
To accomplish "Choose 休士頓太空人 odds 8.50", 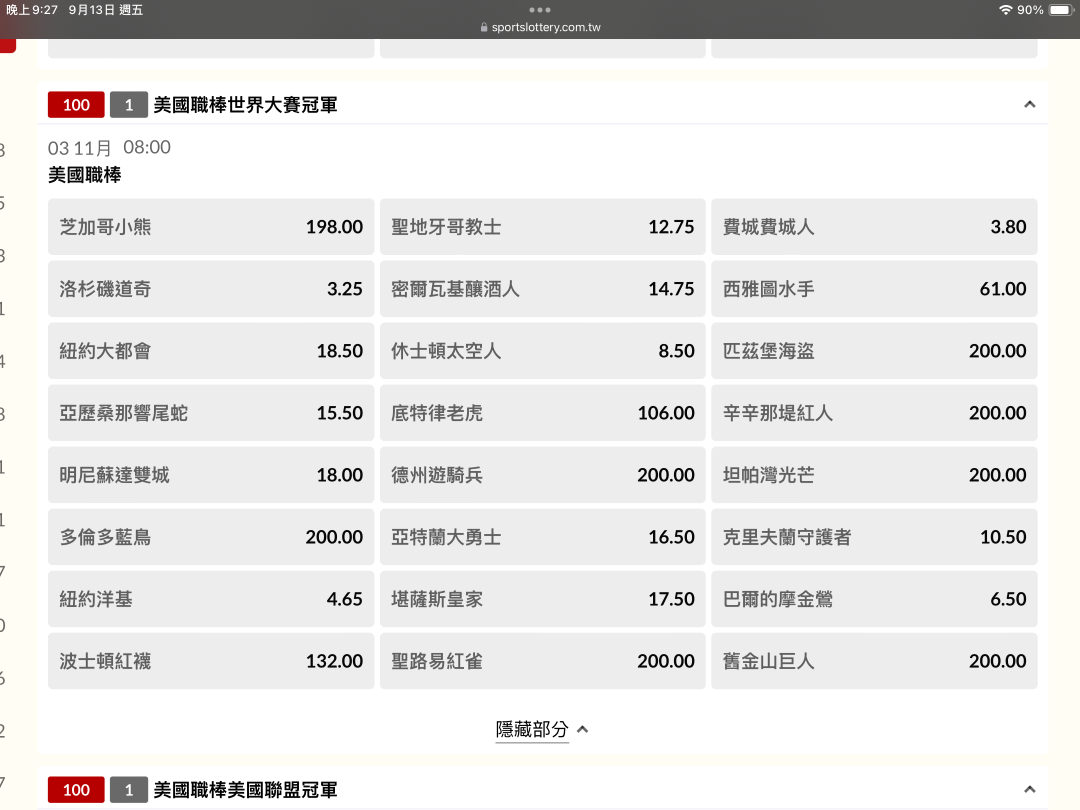I will [x=543, y=351].
